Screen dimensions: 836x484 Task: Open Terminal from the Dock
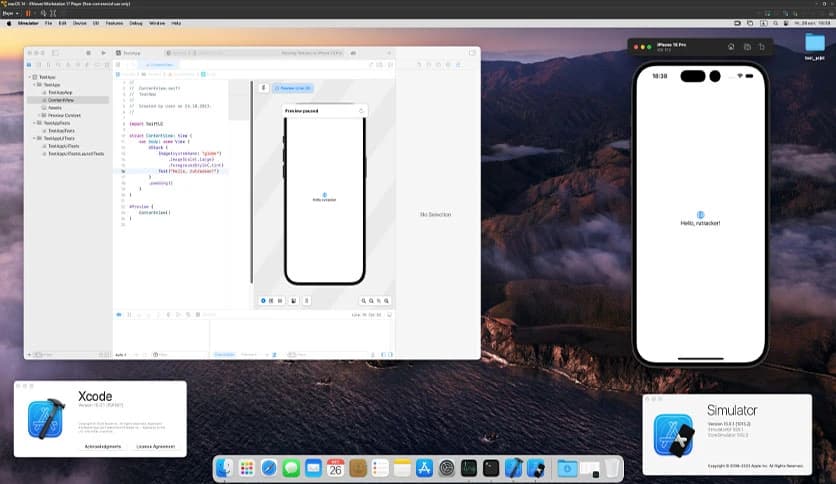[x=491, y=469]
